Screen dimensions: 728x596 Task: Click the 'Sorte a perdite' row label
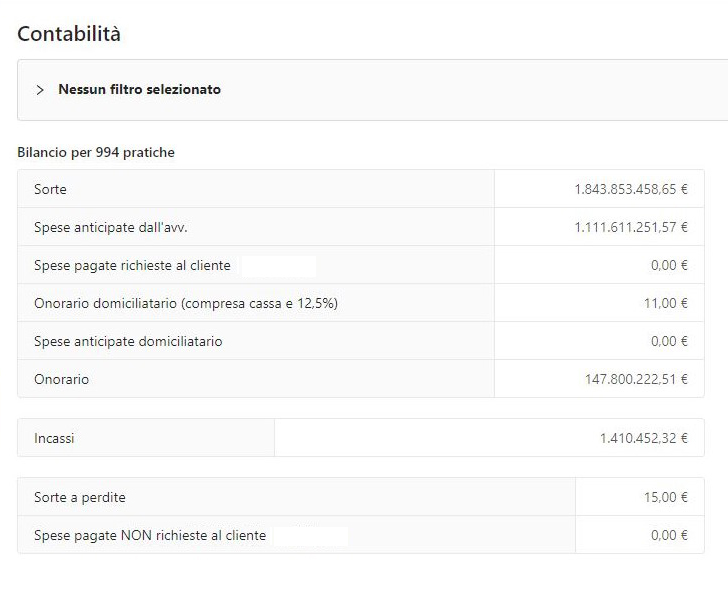pos(80,497)
